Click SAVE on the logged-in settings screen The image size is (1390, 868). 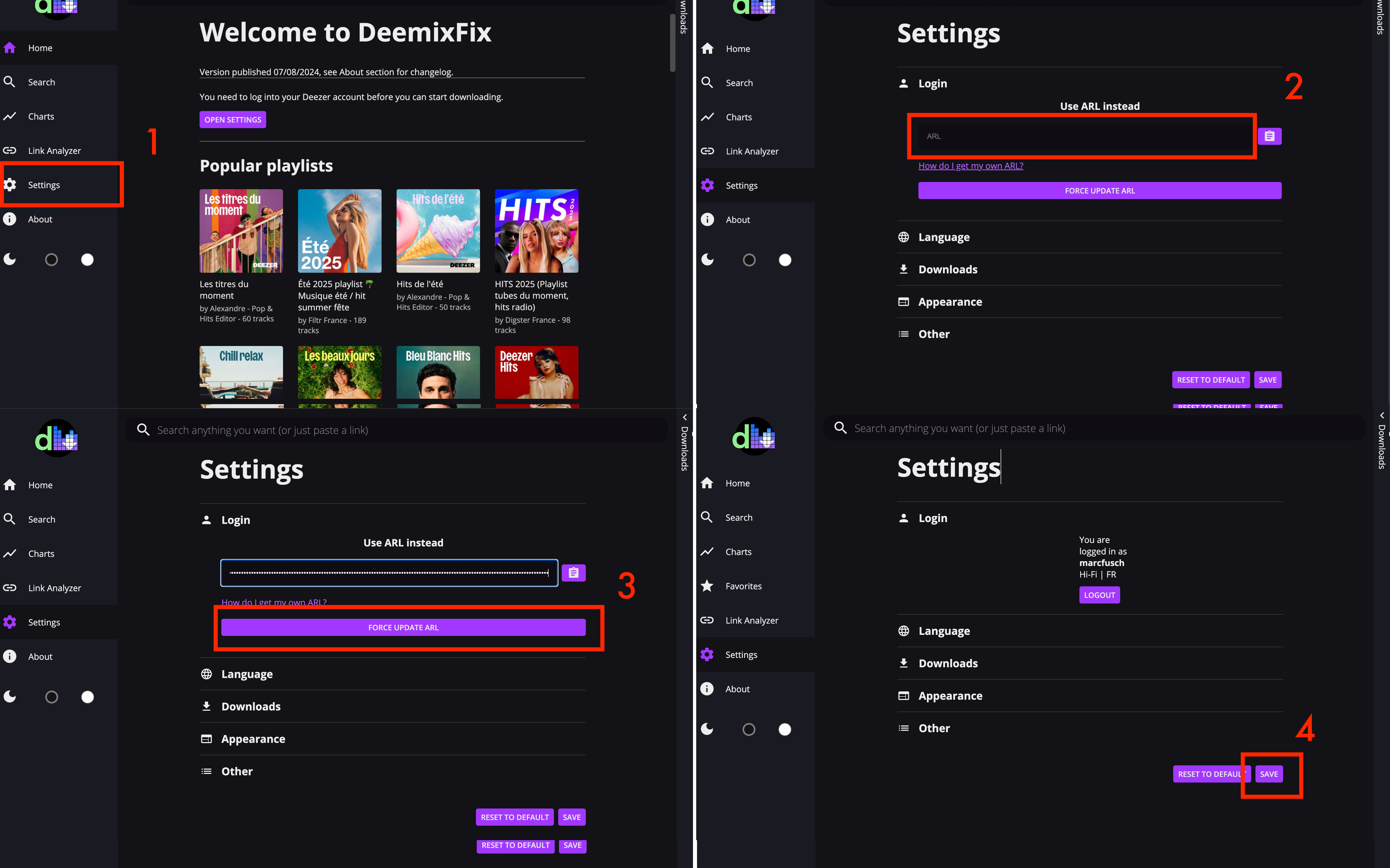click(x=1268, y=774)
